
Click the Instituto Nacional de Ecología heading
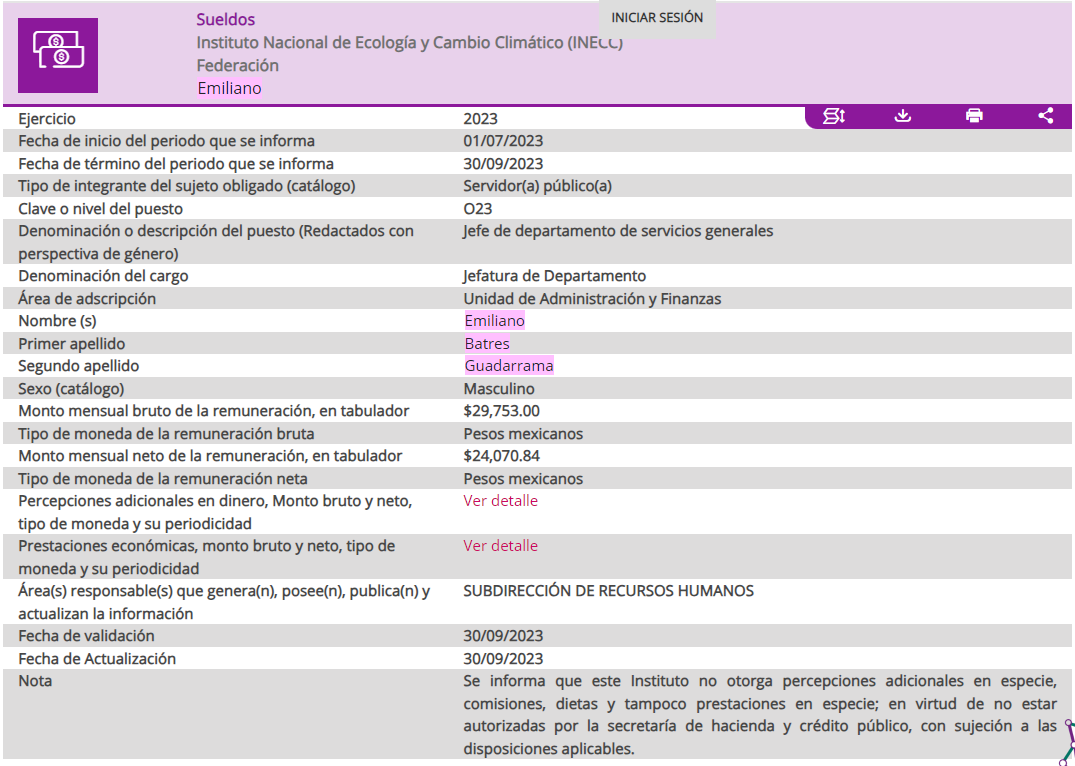(x=409, y=43)
